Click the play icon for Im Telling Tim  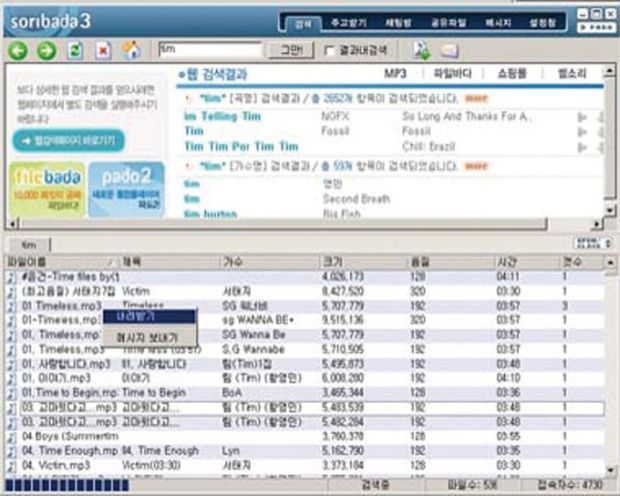point(582,117)
